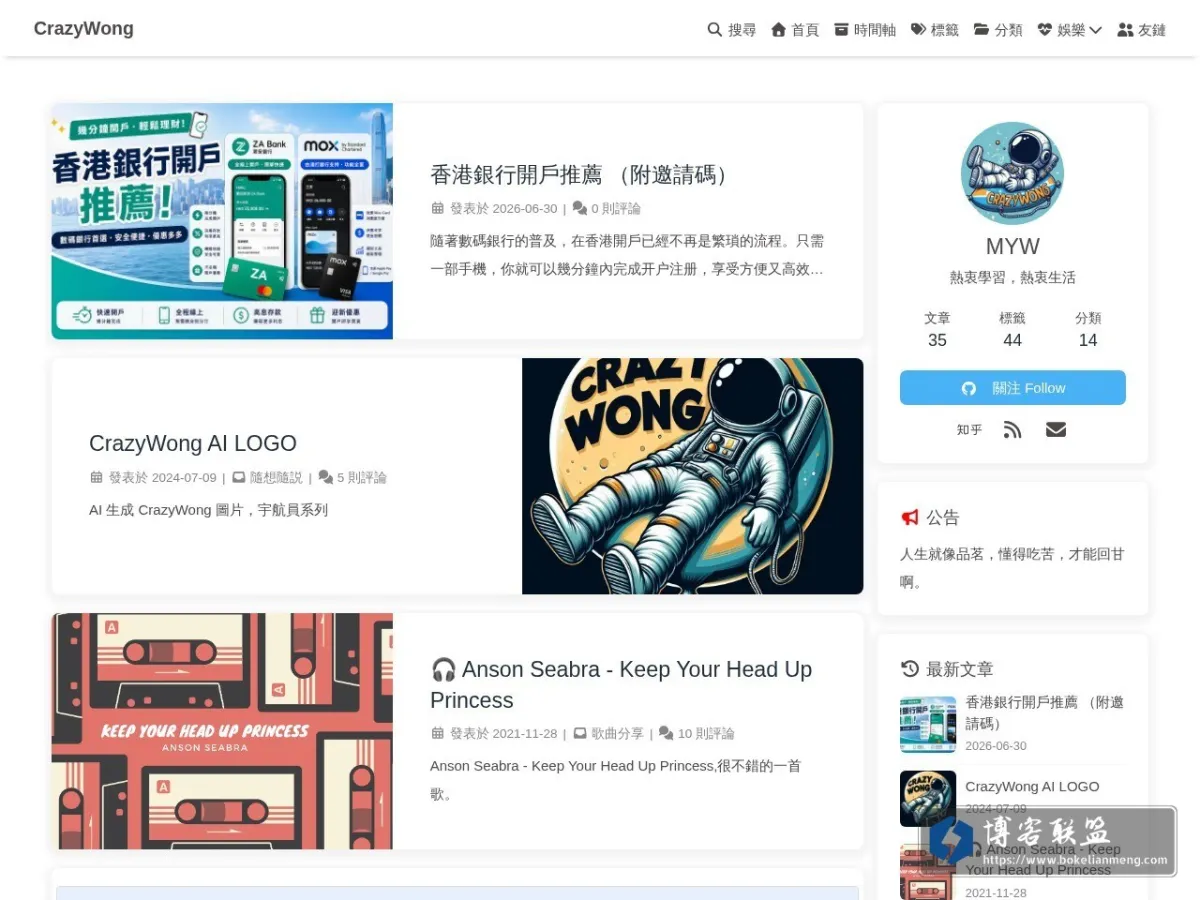Click comments icon beside 0 則評論
The width and height of the screenshot is (1200, 900).
pos(579,208)
